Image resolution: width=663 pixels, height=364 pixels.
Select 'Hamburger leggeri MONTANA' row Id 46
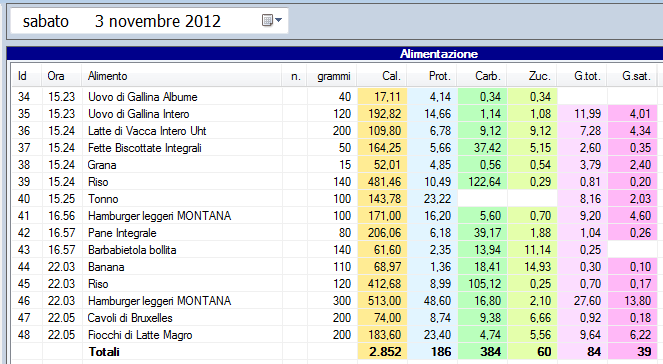[335, 301]
